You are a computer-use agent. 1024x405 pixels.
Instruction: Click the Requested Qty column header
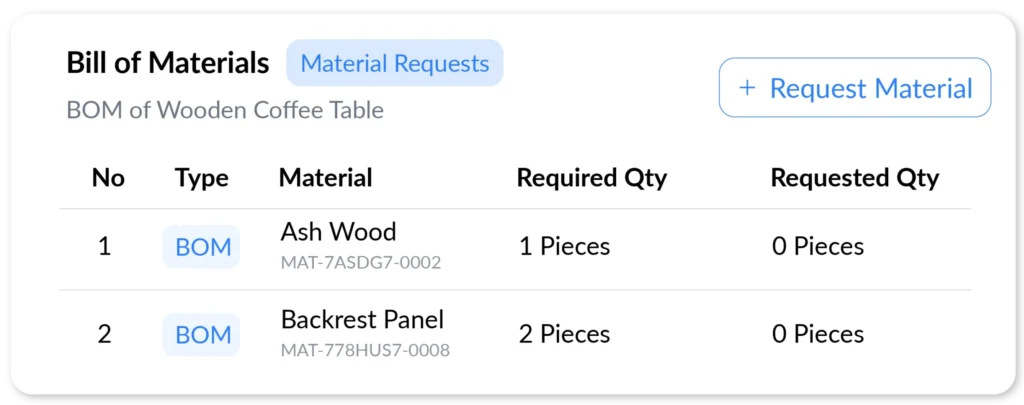(x=855, y=178)
